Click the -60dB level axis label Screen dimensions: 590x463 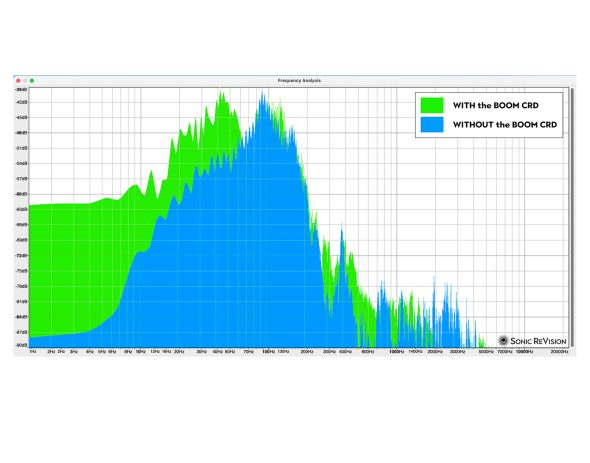click(x=21, y=194)
